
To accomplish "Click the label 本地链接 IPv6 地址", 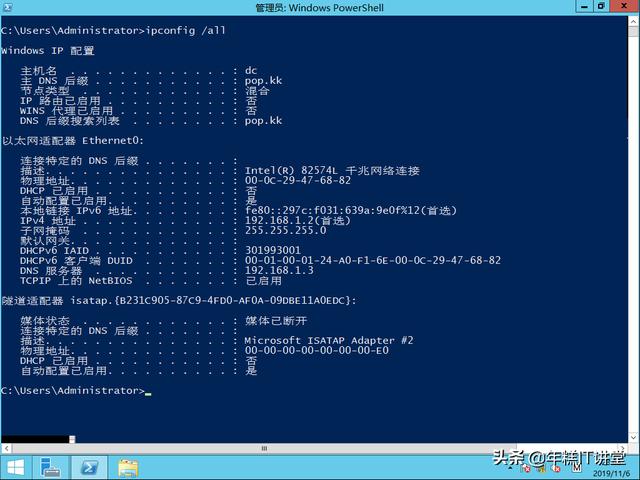I will pos(76,211).
